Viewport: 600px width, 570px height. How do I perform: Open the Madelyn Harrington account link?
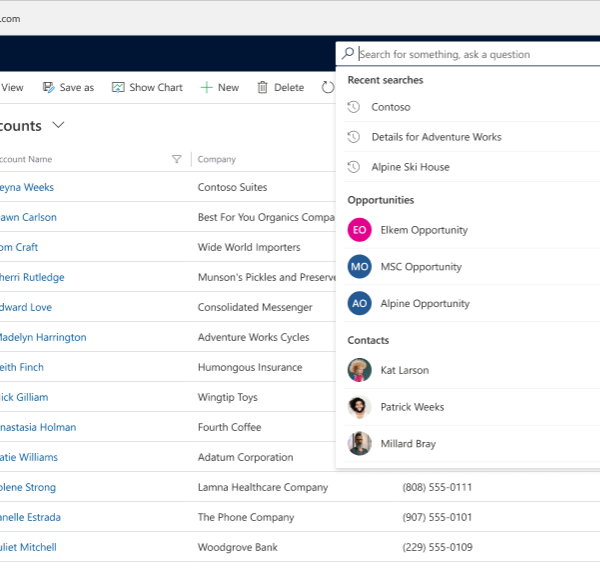(43, 337)
